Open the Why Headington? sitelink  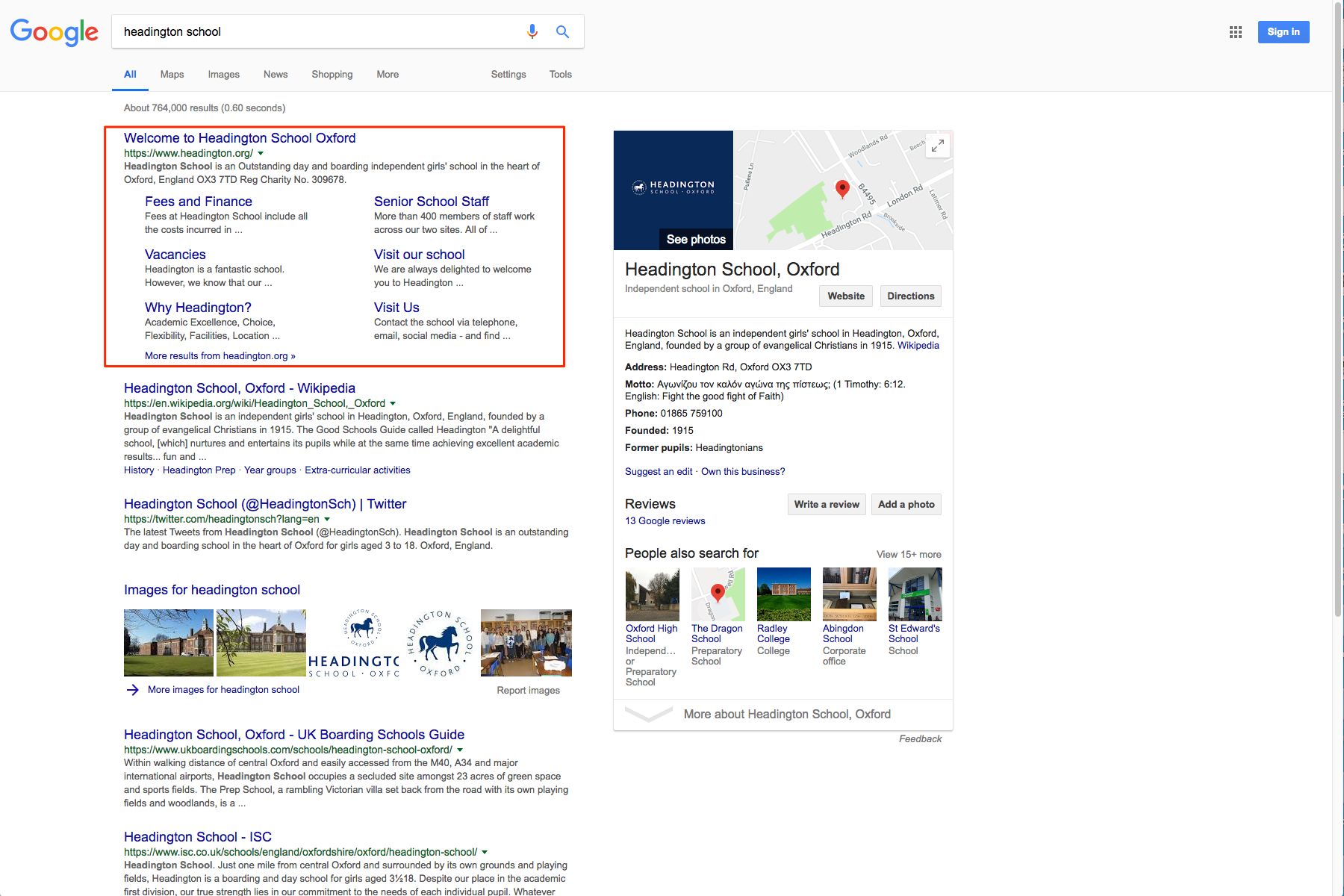point(198,308)
